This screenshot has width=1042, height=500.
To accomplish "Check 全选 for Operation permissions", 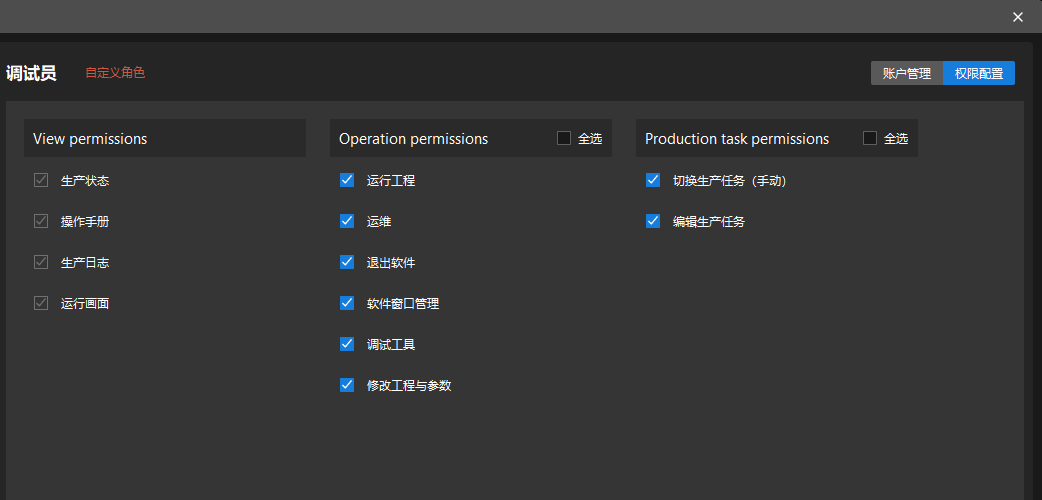I will pyautogui.click(x=564, y=138).
